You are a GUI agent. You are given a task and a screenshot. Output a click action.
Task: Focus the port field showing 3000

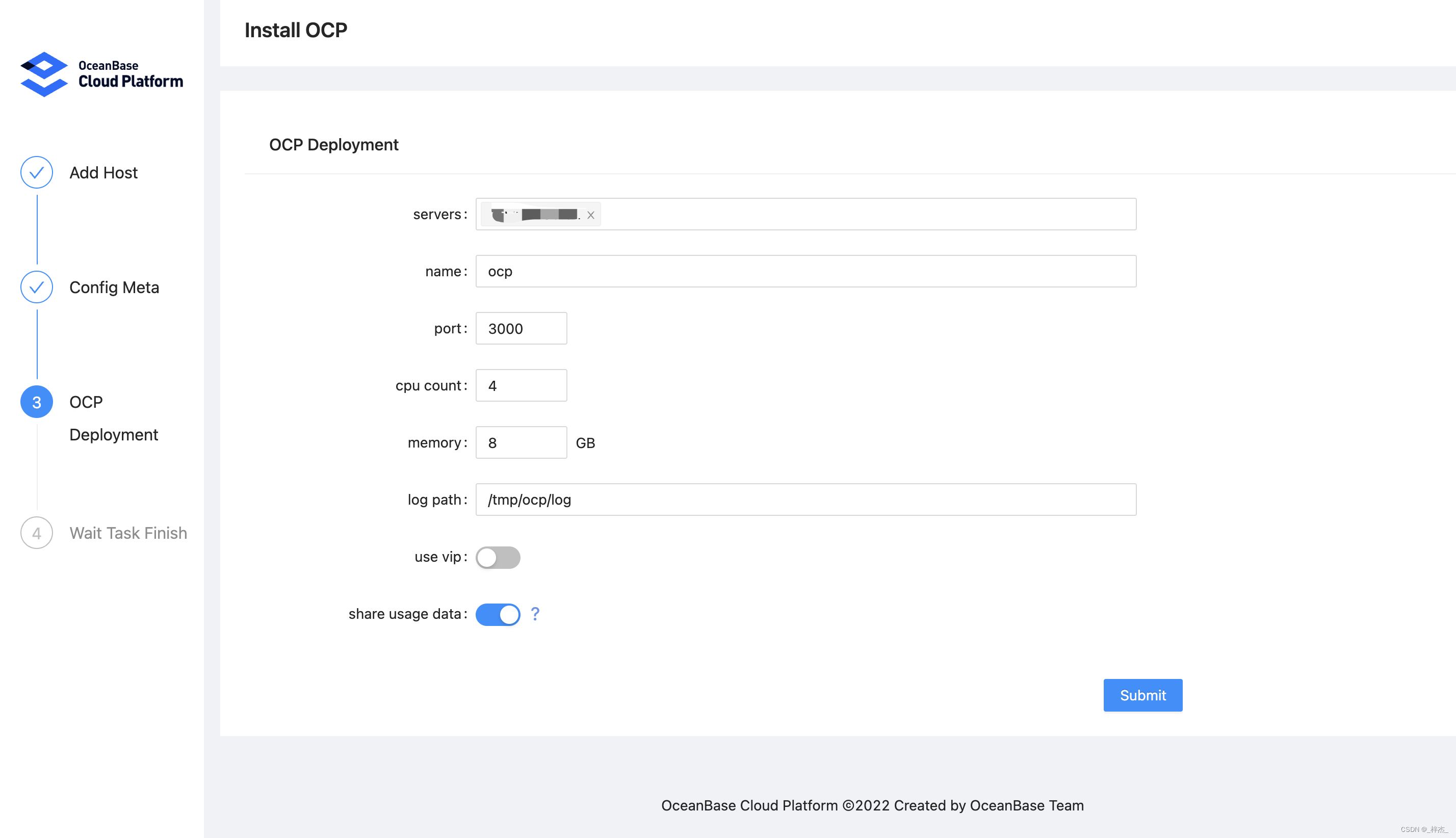(521, 328)
